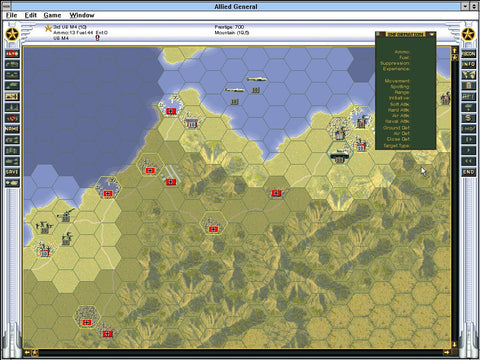
Task: Click the top red no-symbol icon
Action: (12, 53)
